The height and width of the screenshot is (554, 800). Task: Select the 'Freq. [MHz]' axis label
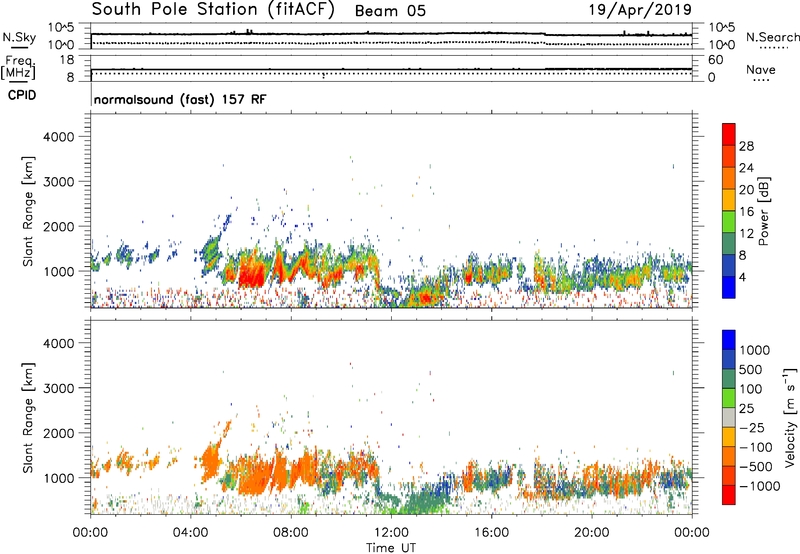[19, 67]
